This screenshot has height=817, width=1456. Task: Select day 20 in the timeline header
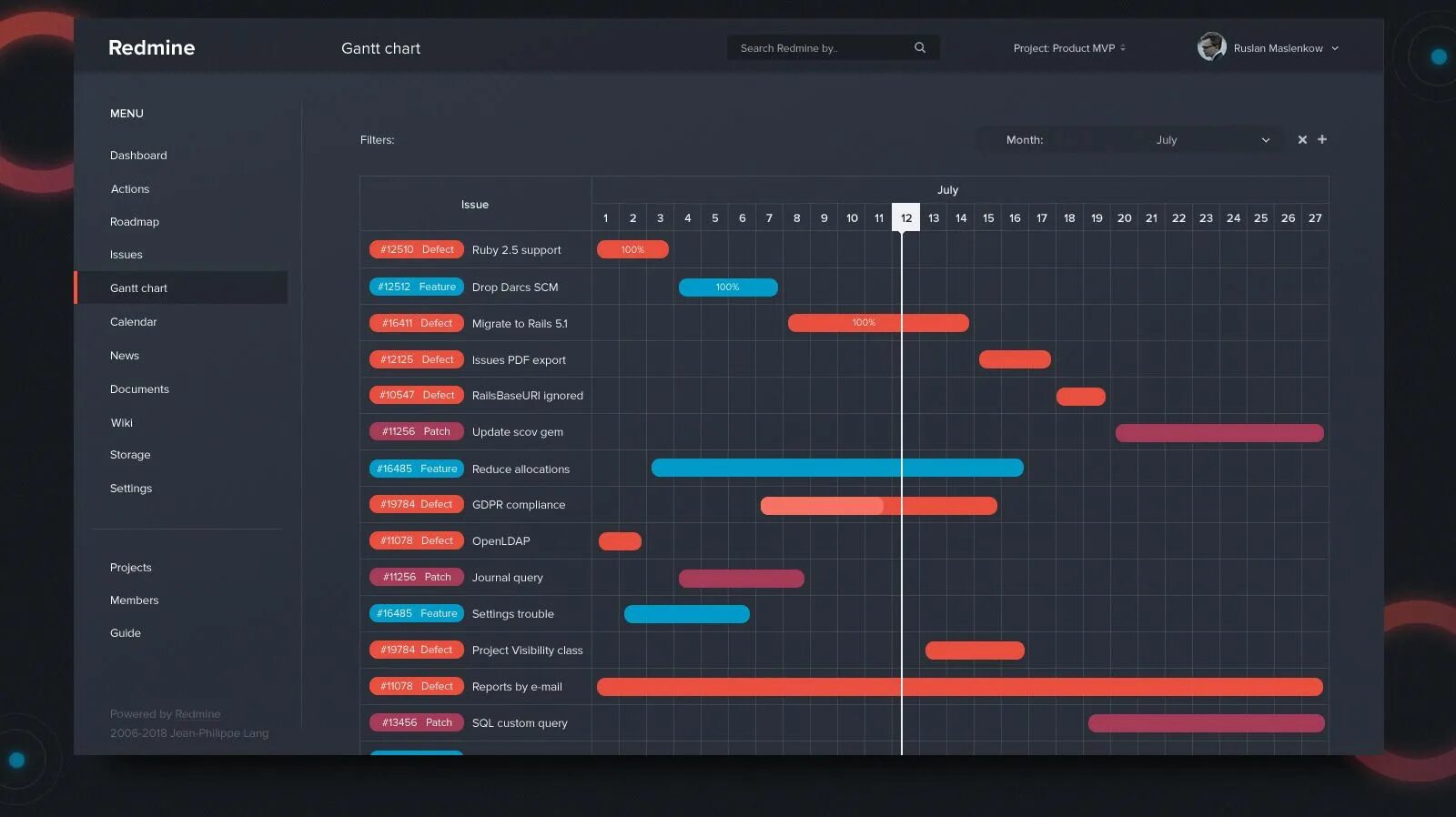point(1124,217)
